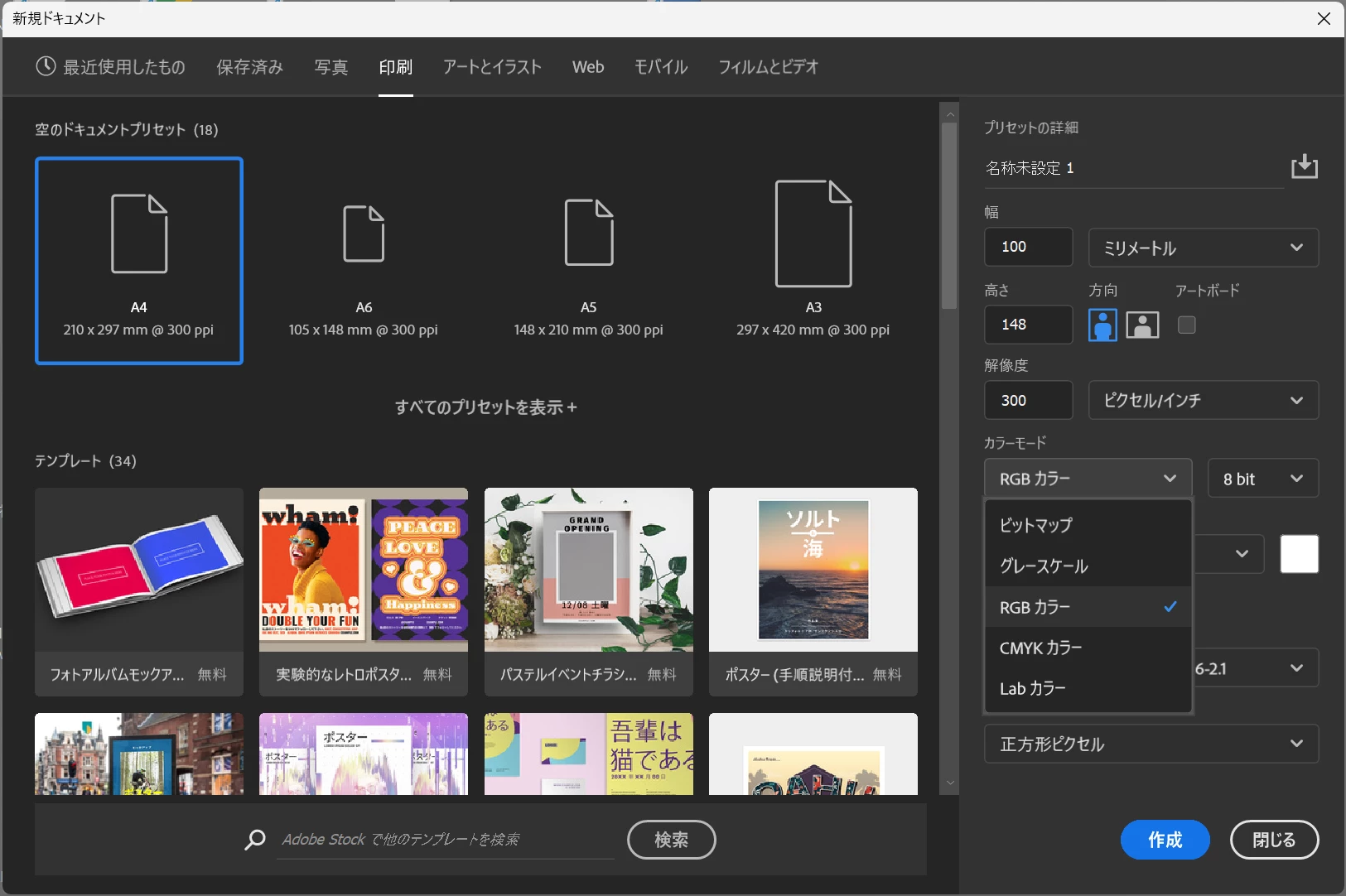Select the building street poster template thumbnail

click(139, 754)
